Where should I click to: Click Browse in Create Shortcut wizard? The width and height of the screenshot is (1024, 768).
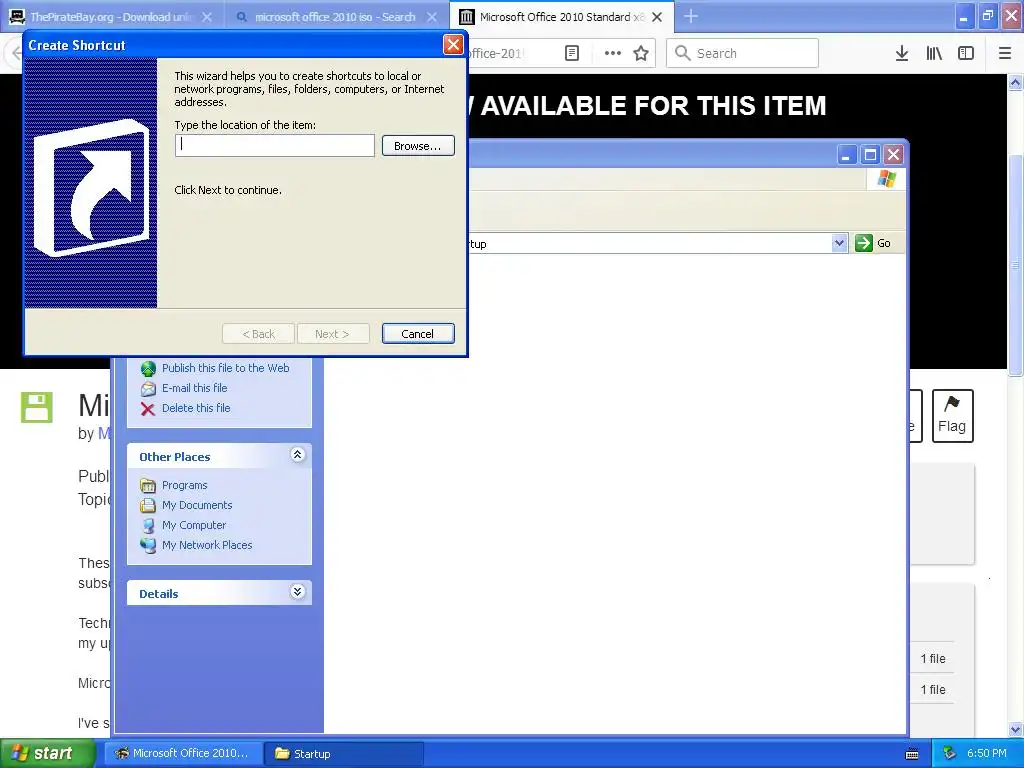[418, 146]
